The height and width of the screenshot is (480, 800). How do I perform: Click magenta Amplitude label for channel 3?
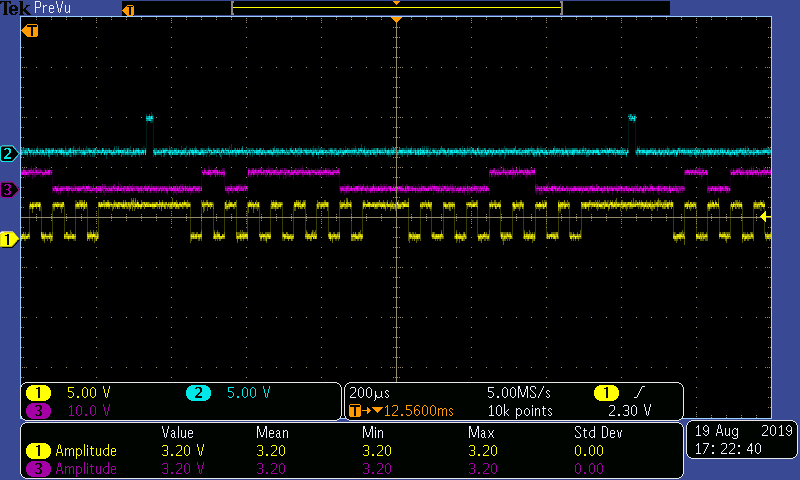click(x=86, y=469)
